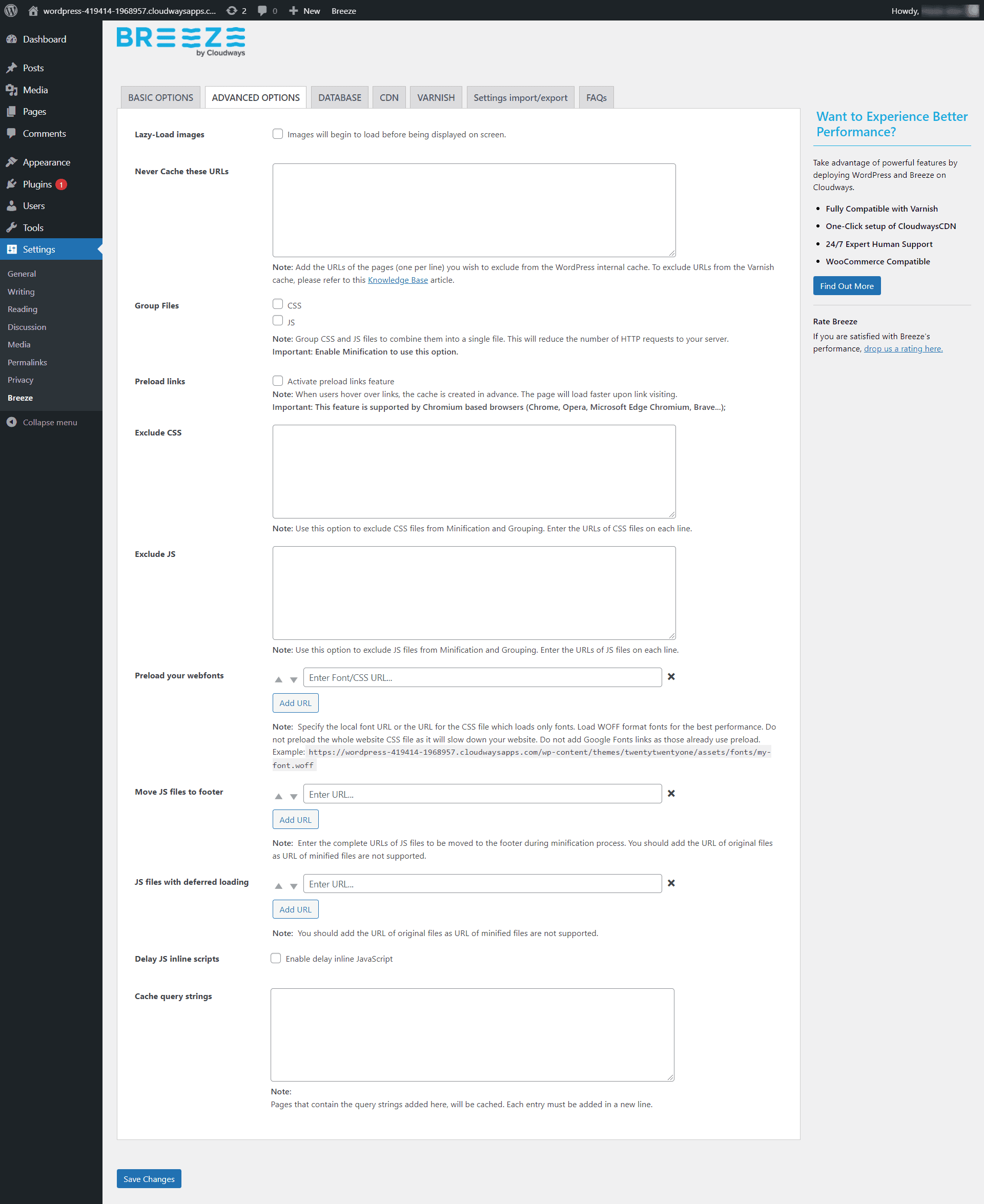Image resolution: width=984 pixels, height=1204 pixels.
Task: Open the Plugins menu with update badge
Action: click(x=37, y=184)
